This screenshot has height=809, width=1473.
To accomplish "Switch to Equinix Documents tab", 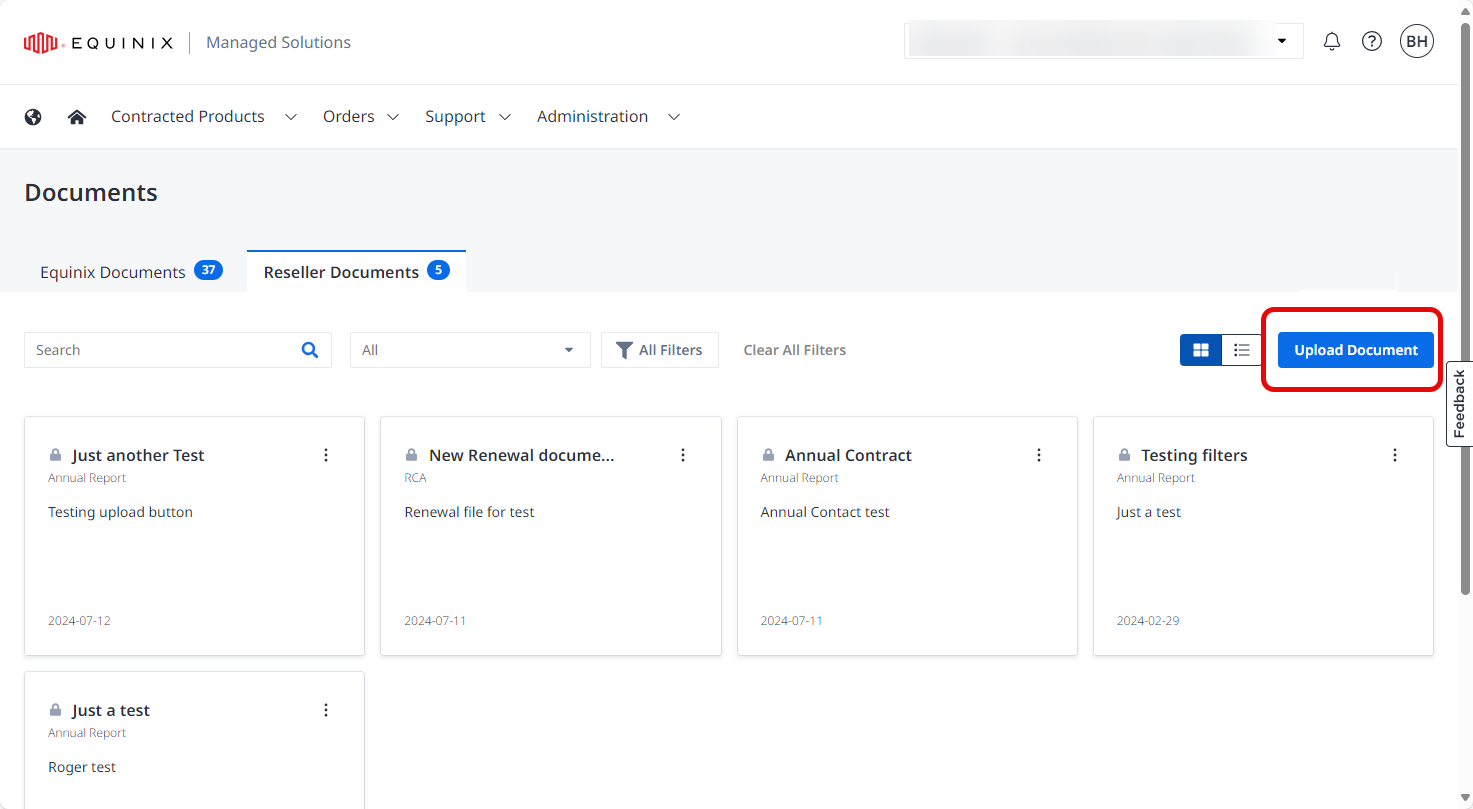I will pyautogui.click(x=131, y=271).
